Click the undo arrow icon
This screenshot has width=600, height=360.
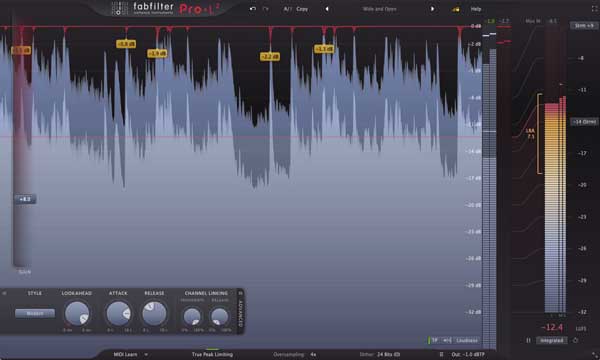(x=253, y=9)
